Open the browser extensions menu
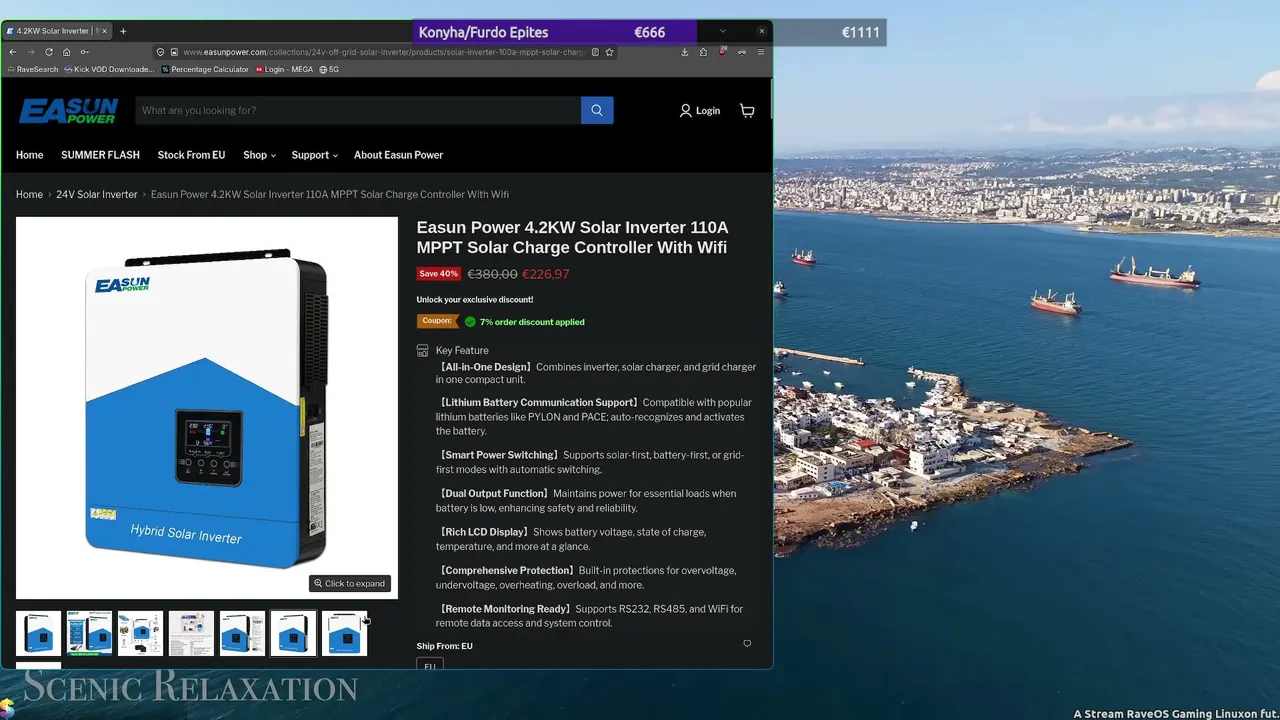 click(x=703, y=52)
